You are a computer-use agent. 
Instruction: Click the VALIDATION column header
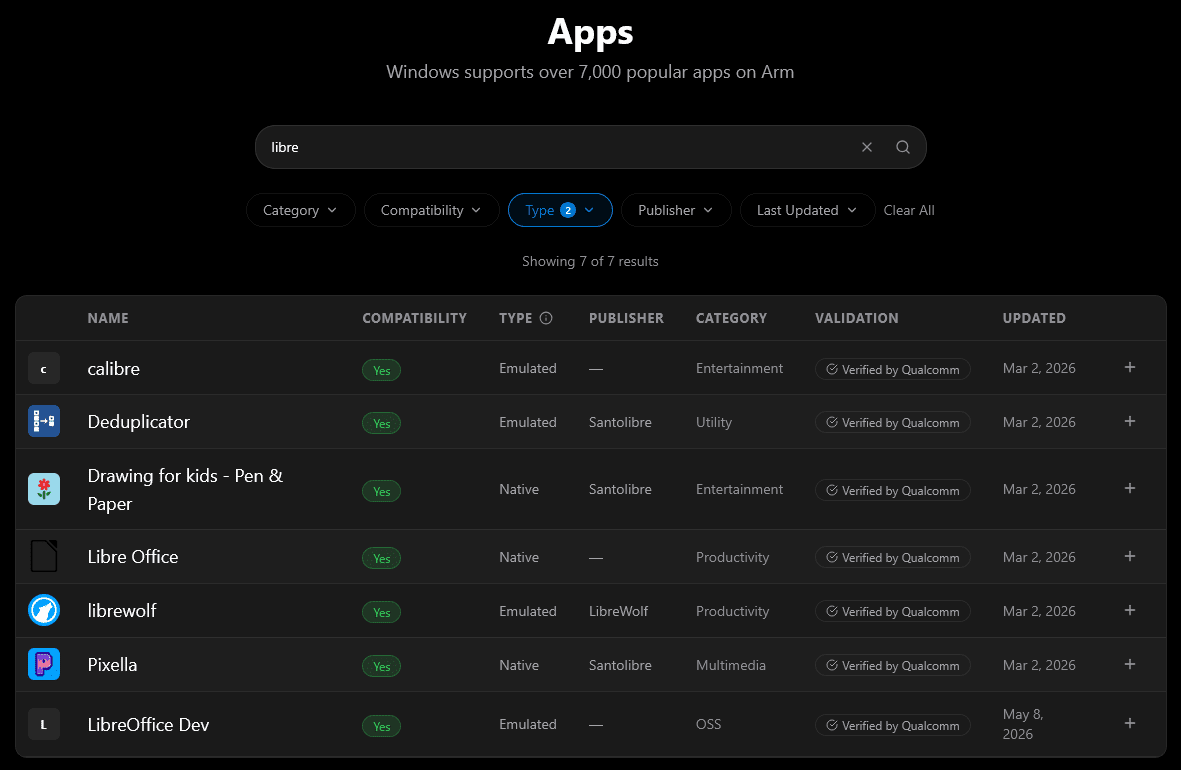(856, 318)
